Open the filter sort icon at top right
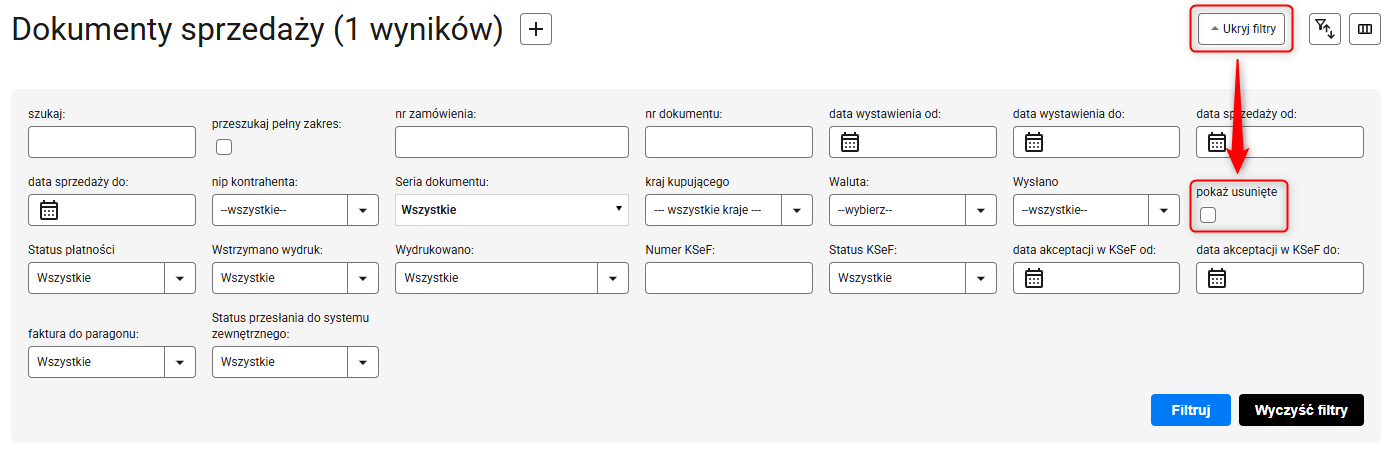Screen dimensions: 1393x457 pos(1325,30)
